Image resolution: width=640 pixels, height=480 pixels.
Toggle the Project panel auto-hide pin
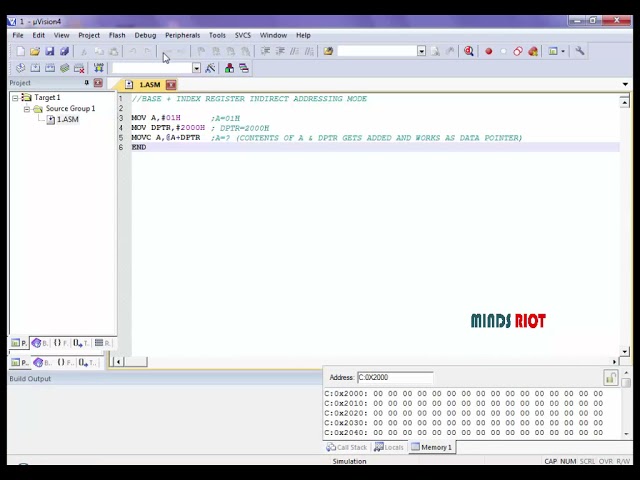coord(87,83)
